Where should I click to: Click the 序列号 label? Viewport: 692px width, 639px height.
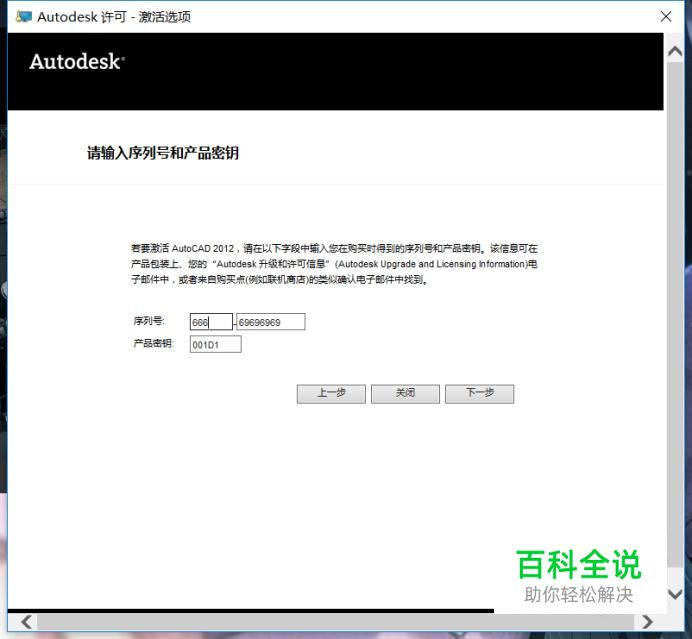pyautogui.click(x=149, y=321)
